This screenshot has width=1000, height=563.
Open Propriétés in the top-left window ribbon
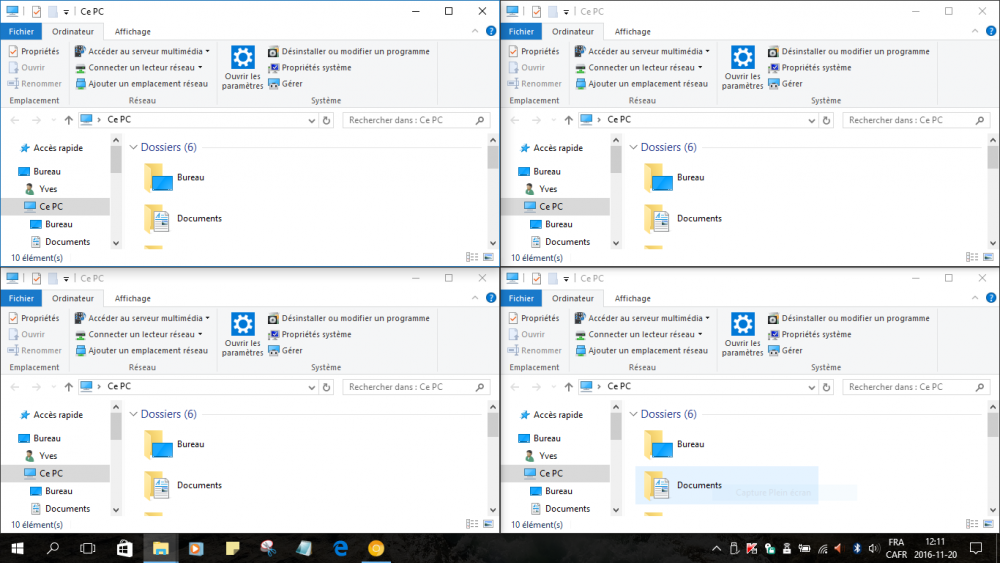[34, 51]
